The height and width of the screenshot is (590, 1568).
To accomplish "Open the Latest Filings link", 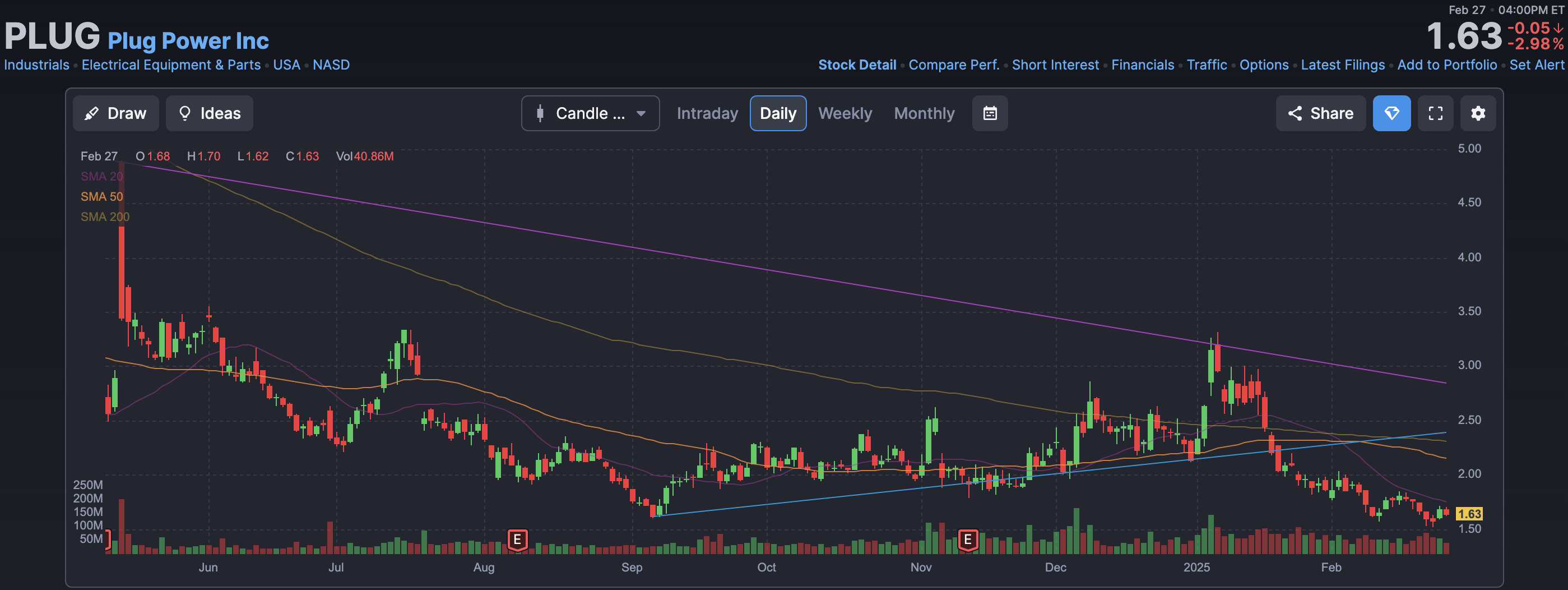I will point(1343,64).
